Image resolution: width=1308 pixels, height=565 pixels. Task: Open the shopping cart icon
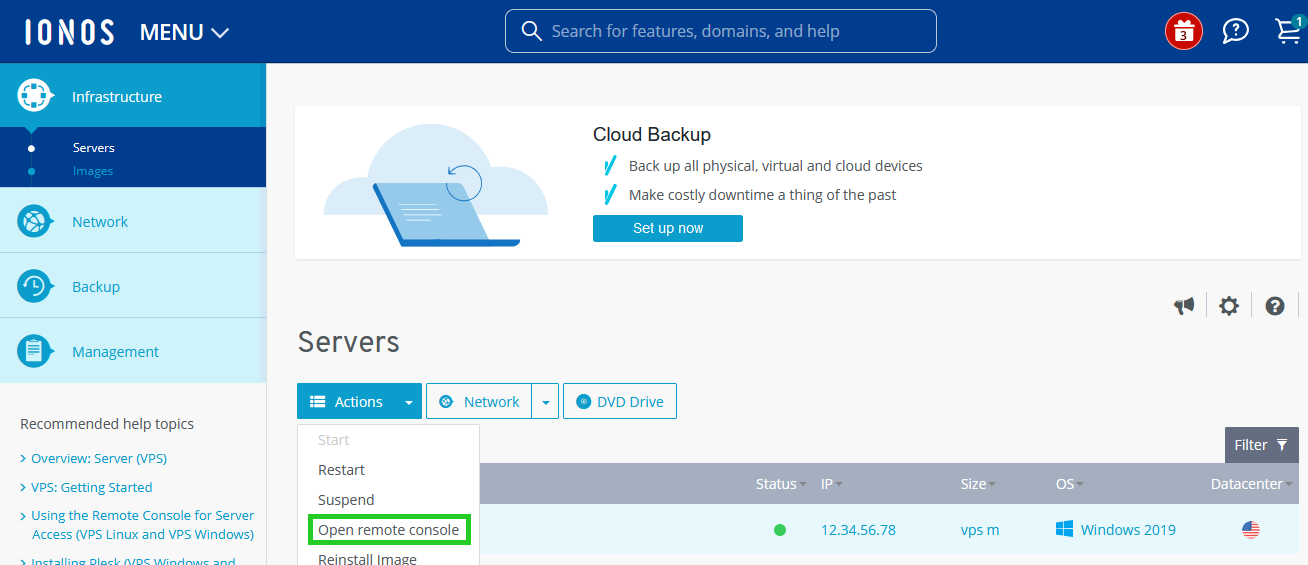(x=1288, y=31)
